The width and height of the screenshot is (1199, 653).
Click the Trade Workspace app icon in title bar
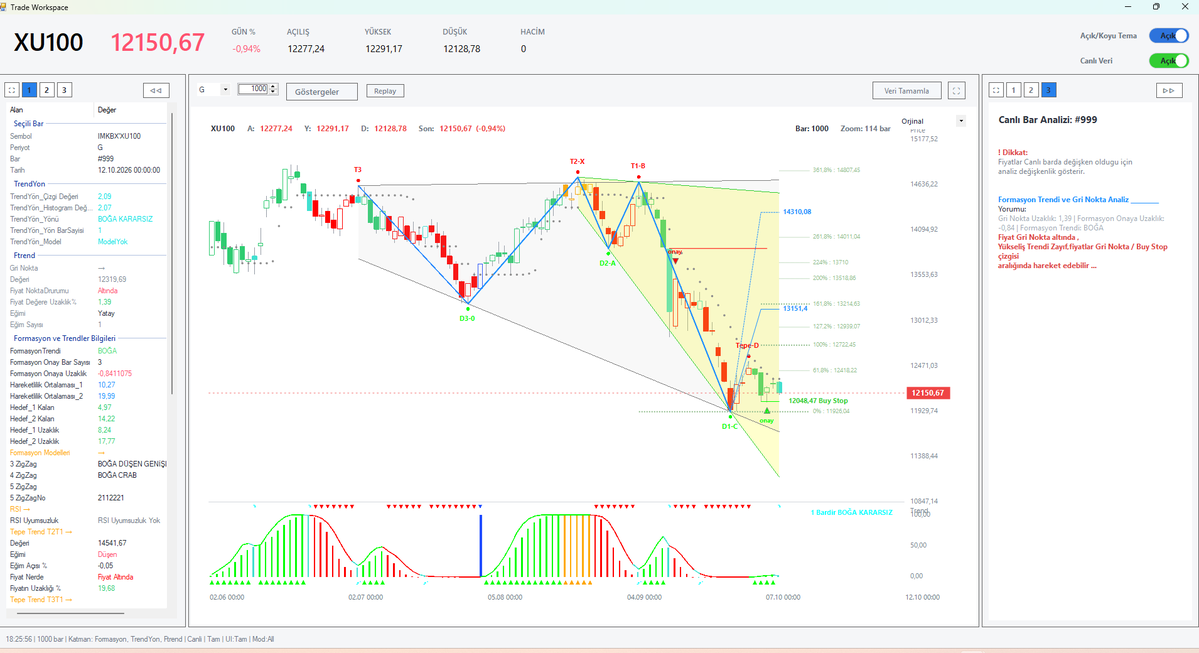pyautogui.click(x=3, y=7)
